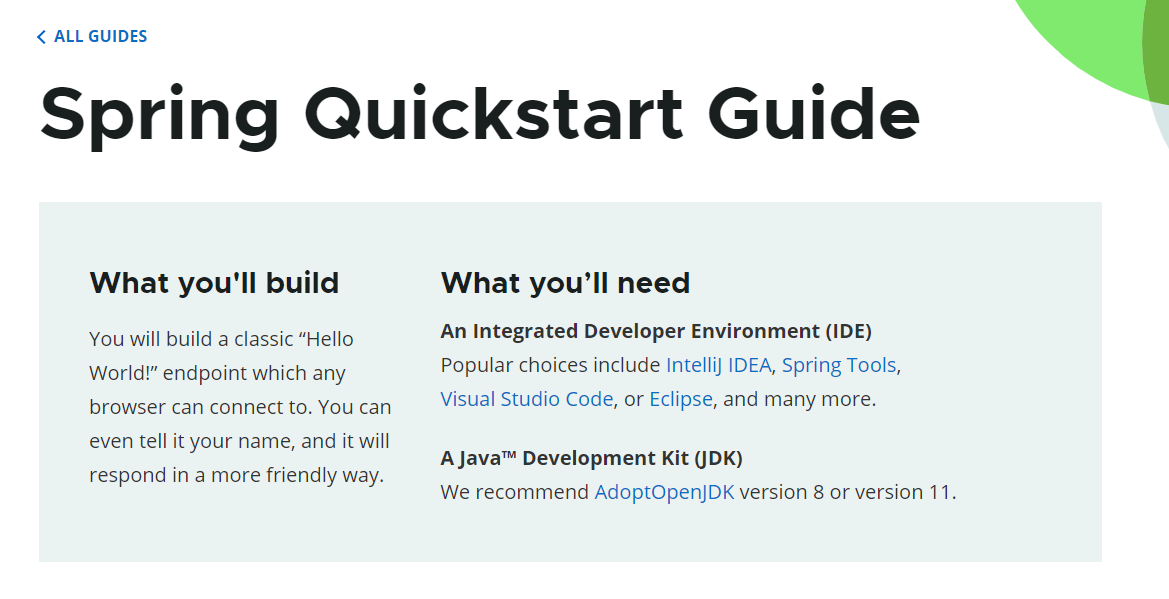Follow the Visual Studio Code link
Screen dimensions: 1169x599
(526, 399)
